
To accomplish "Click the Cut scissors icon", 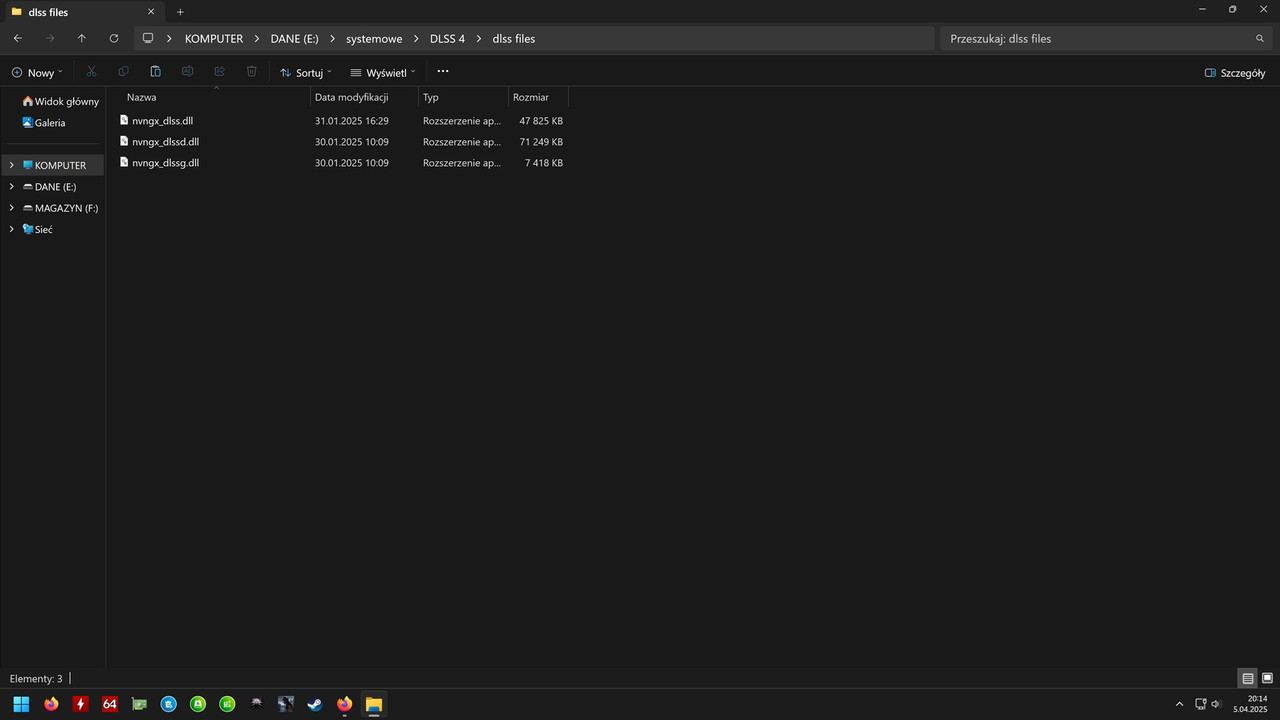I will tap(92, 72).
